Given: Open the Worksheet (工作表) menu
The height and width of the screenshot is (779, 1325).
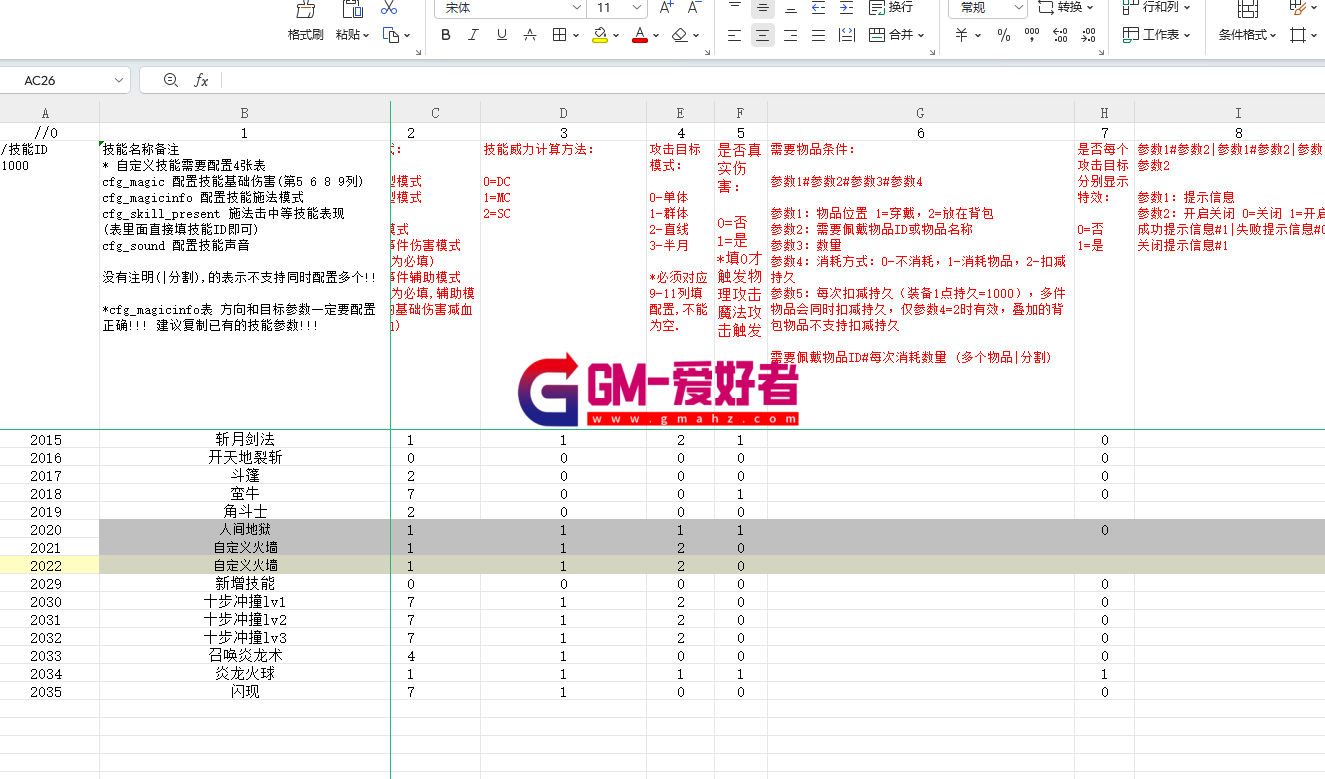Looking at the screenshot, I should click(x=1157, y=35).
